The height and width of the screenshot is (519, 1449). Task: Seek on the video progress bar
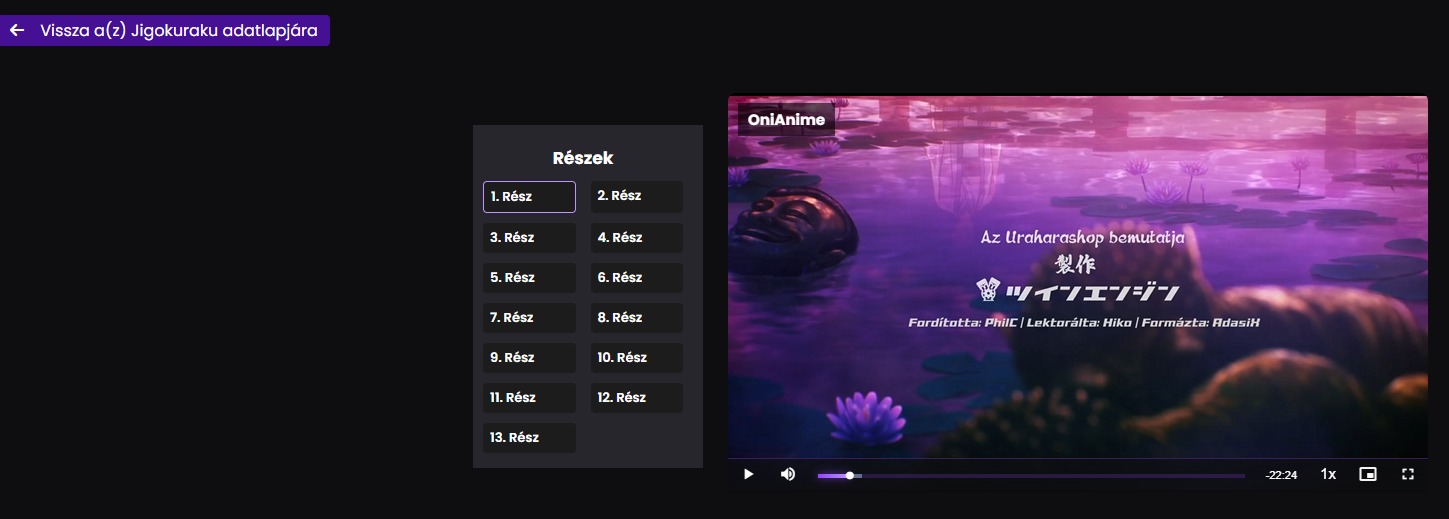[1031, 475]
